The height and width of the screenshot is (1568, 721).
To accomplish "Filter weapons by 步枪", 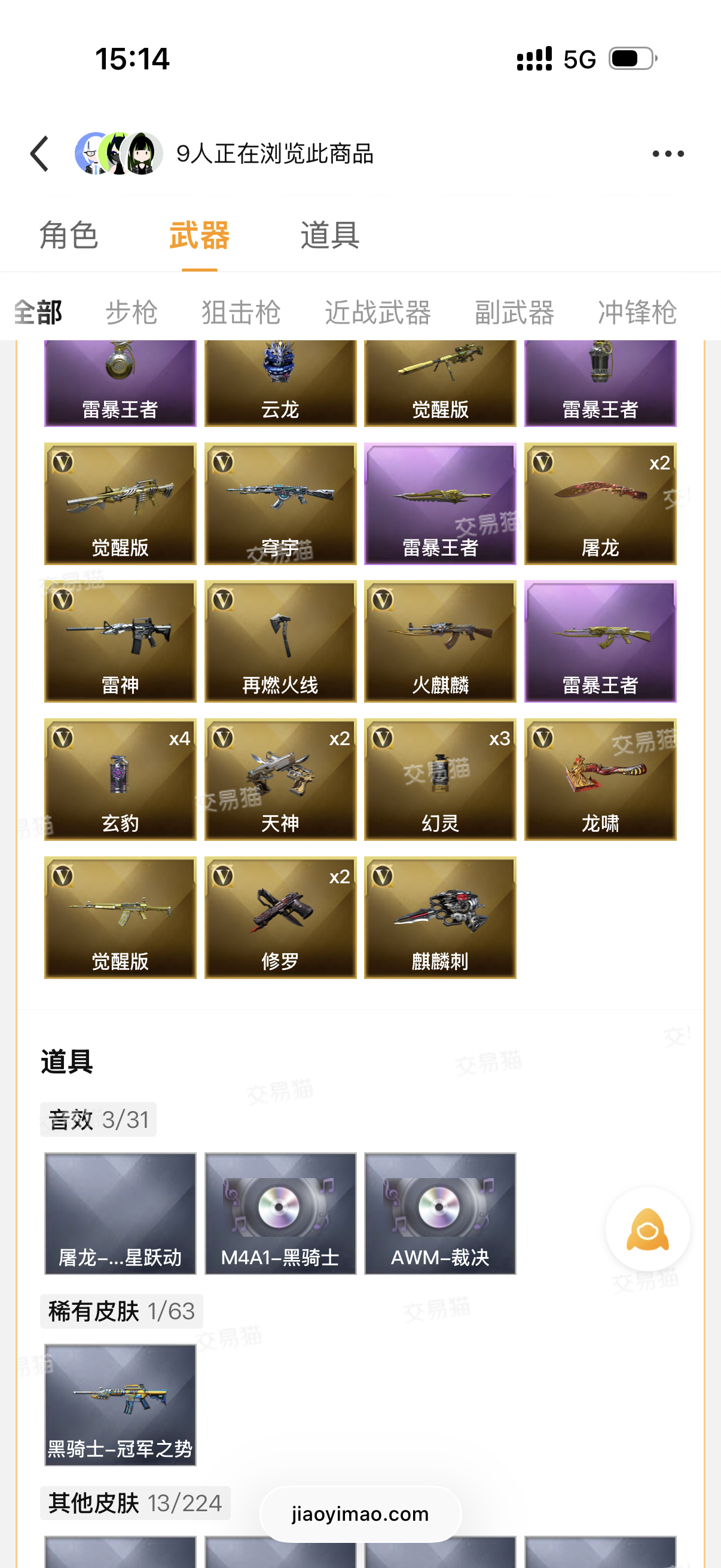I will pyautogui.click(x=132, y=312).
